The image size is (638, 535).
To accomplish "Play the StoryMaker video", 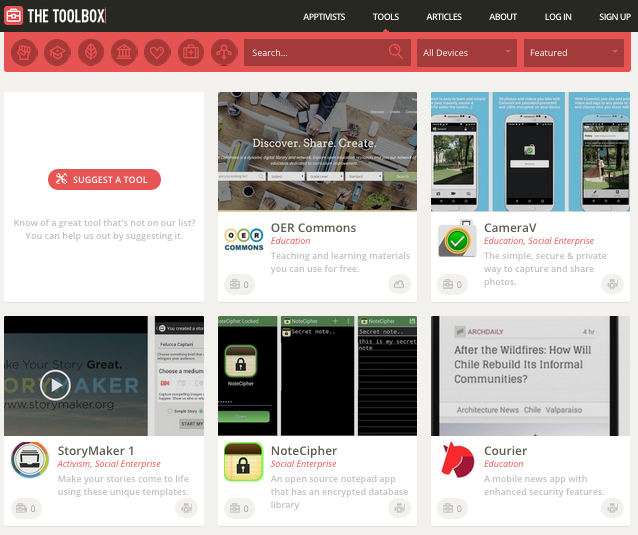I will 55,385.
